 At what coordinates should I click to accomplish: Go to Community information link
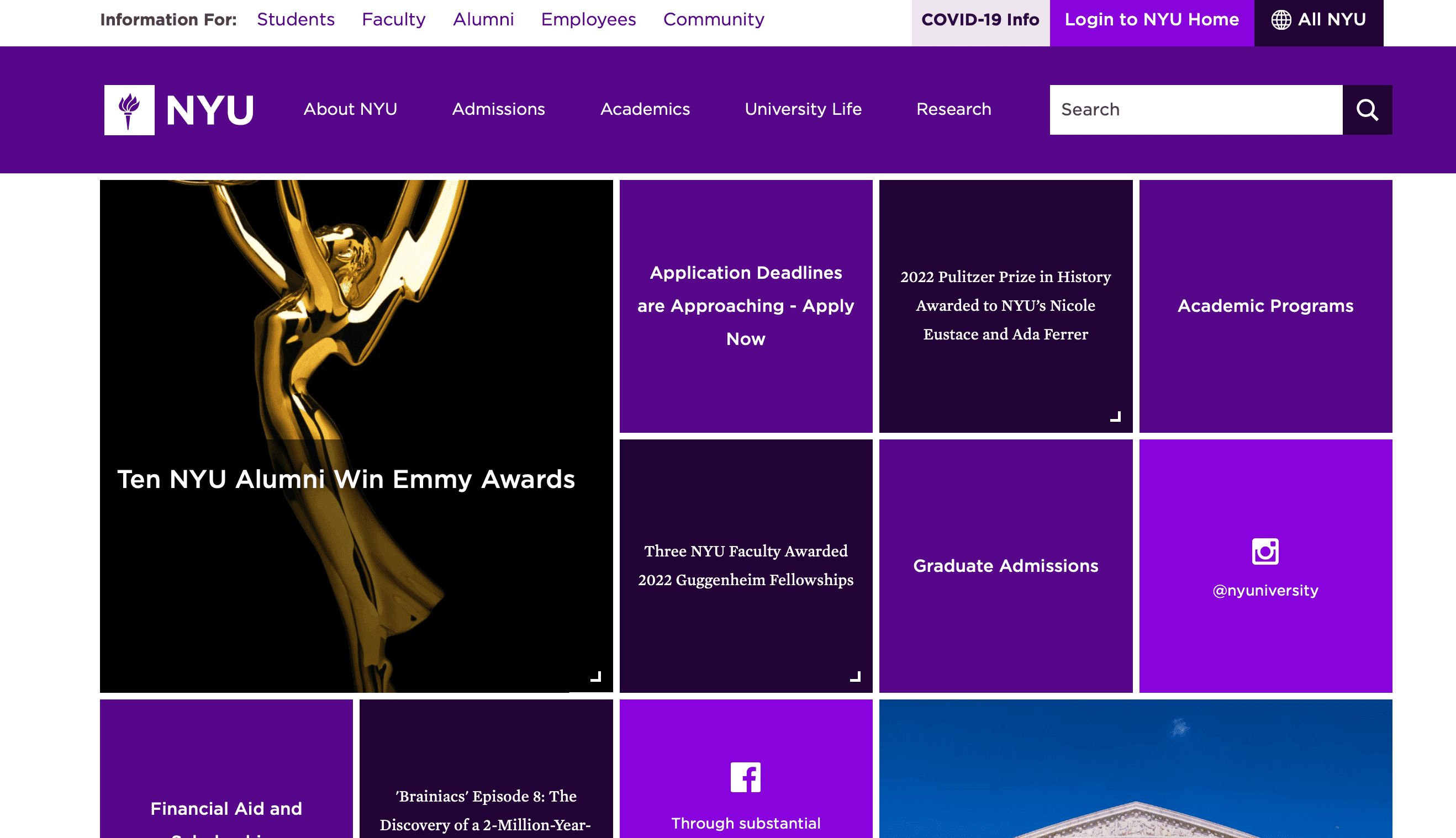pos(713,19)
